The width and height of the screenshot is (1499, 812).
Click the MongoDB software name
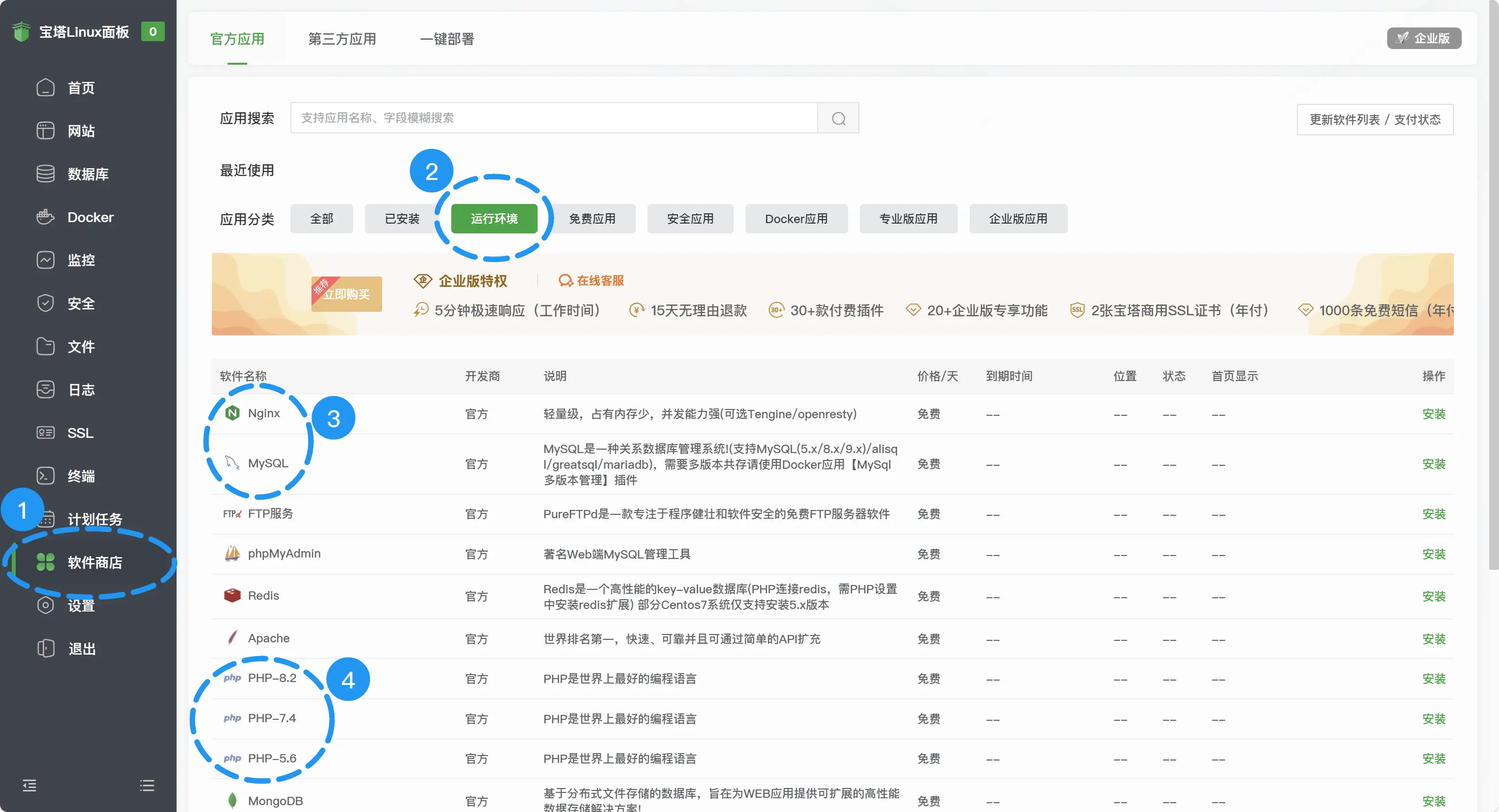(275, 801)
